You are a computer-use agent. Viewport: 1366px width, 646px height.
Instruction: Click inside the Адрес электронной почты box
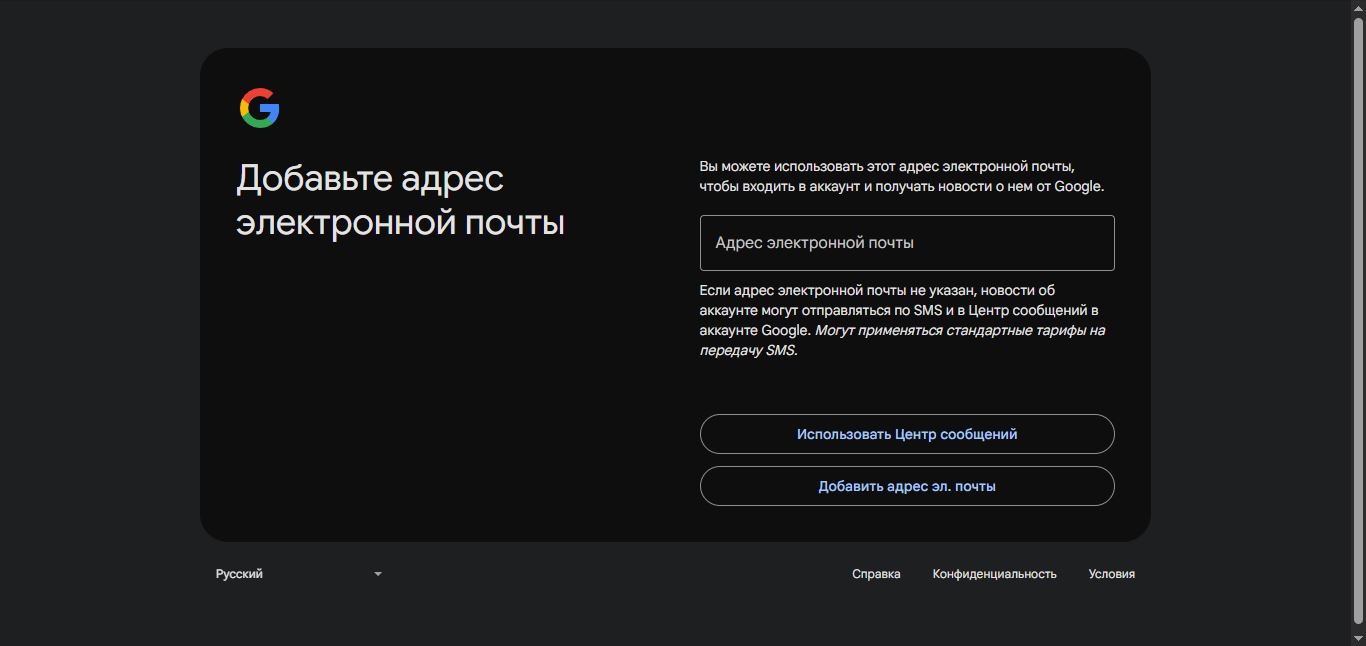tap(906, 243)
